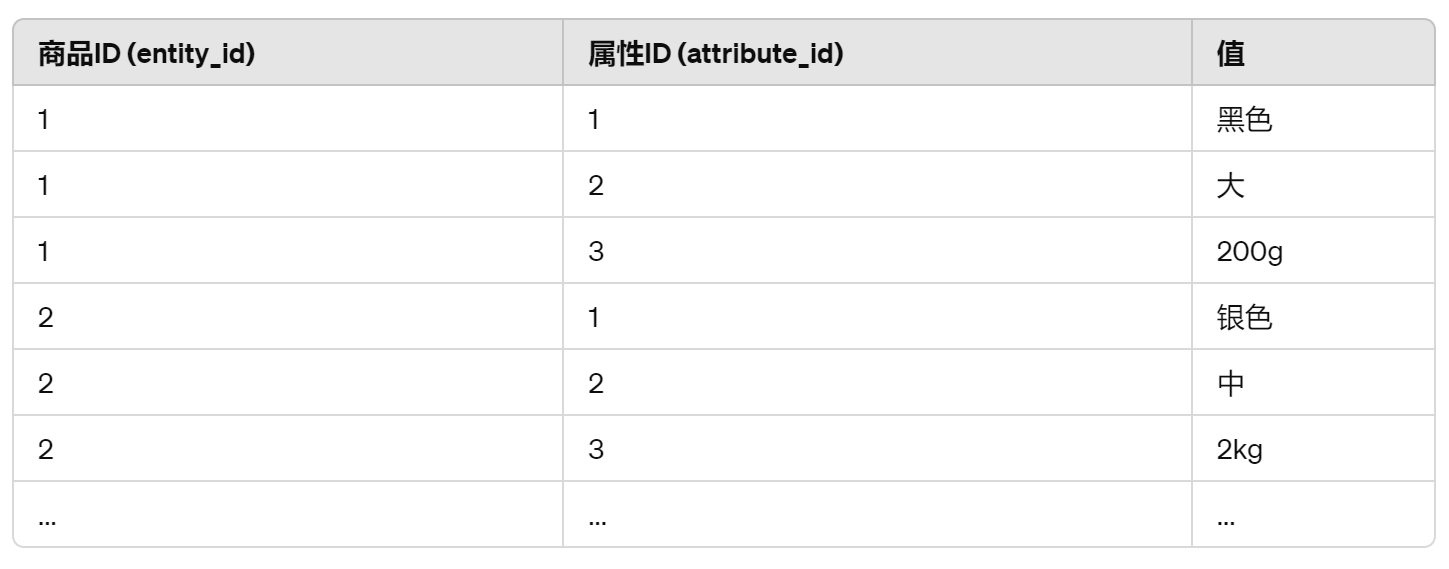The width and height of the screenshot is (1449, 569).
Task: Select the 黑色 value cell
Action: [1244, 120]
